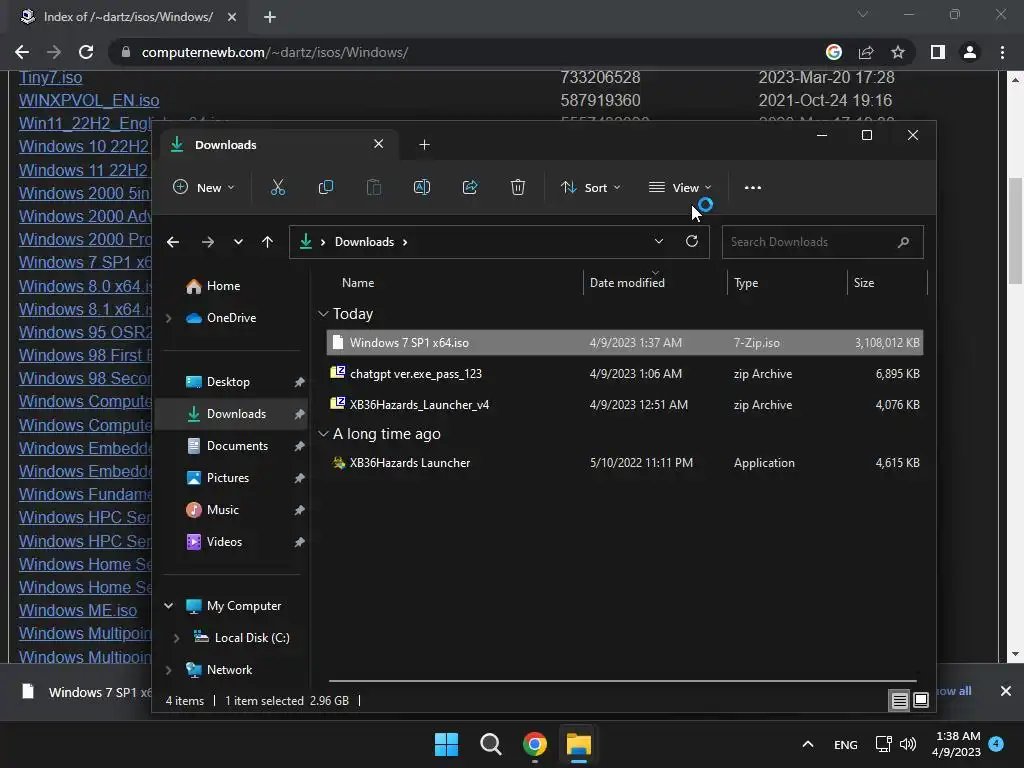Click the Chrome address bar URL

(274, 52)
